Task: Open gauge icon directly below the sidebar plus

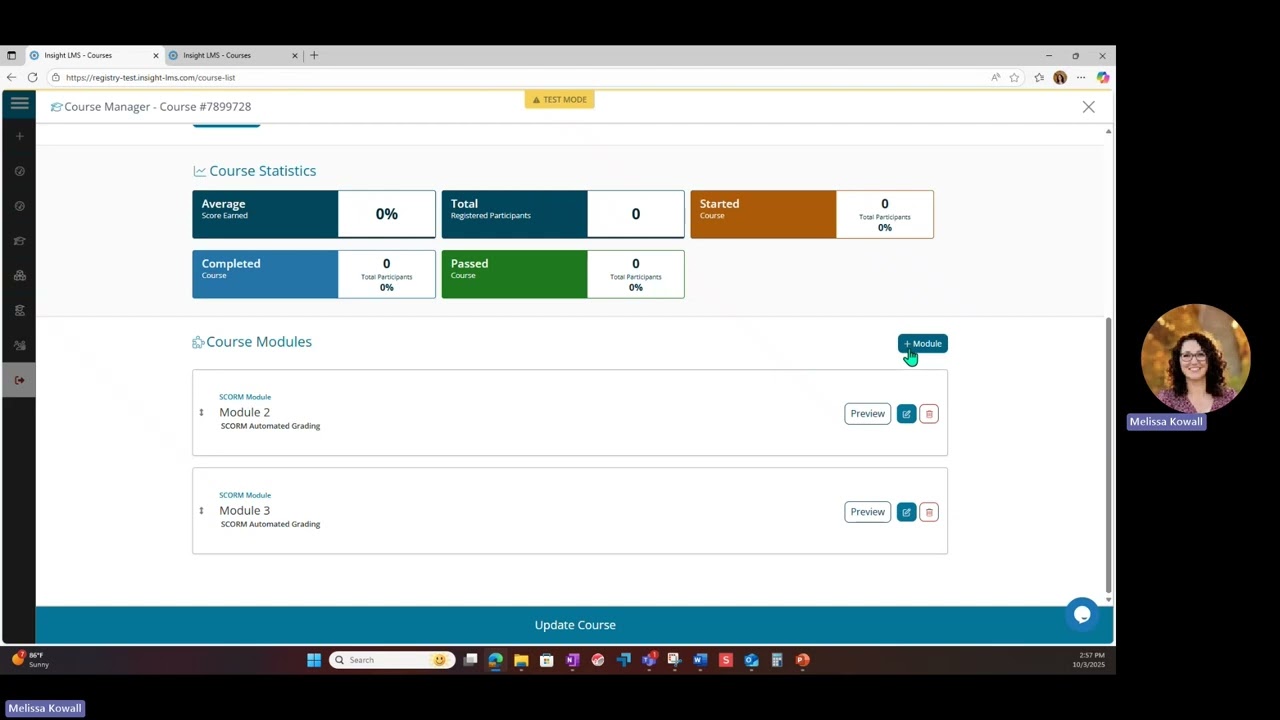Action: pyautogui.click(x=19, y=171)
